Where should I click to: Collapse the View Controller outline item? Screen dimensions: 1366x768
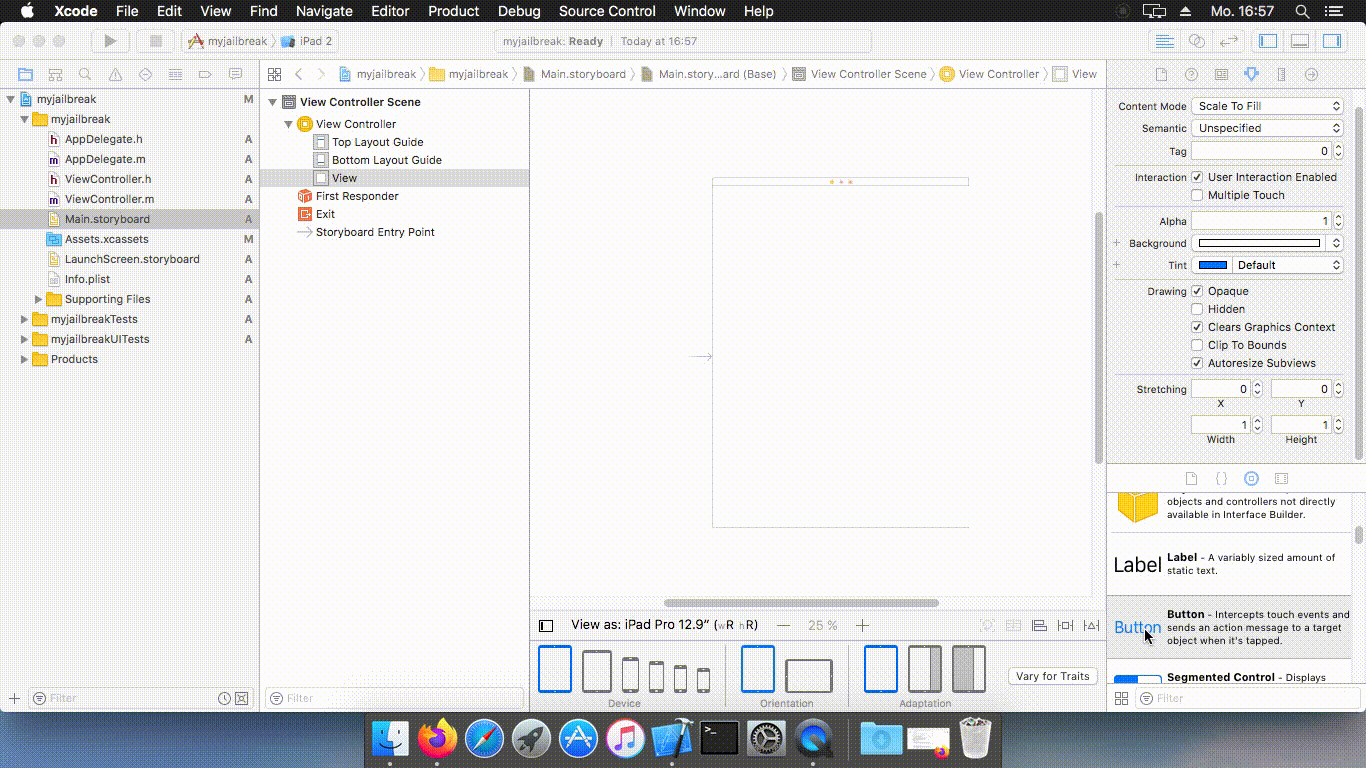point(288,124)
